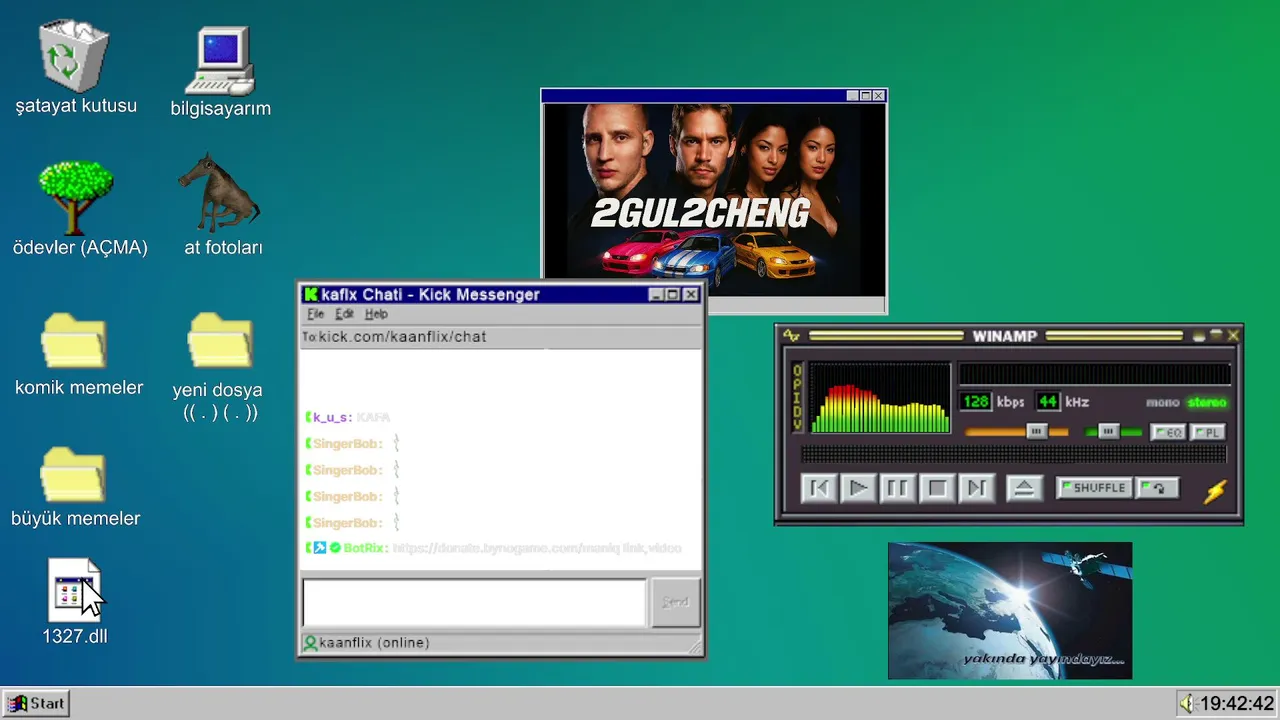Open the yeni dosya folder
The height and width of the screenshot is (720, 1280).
click(x=220, y=341)
